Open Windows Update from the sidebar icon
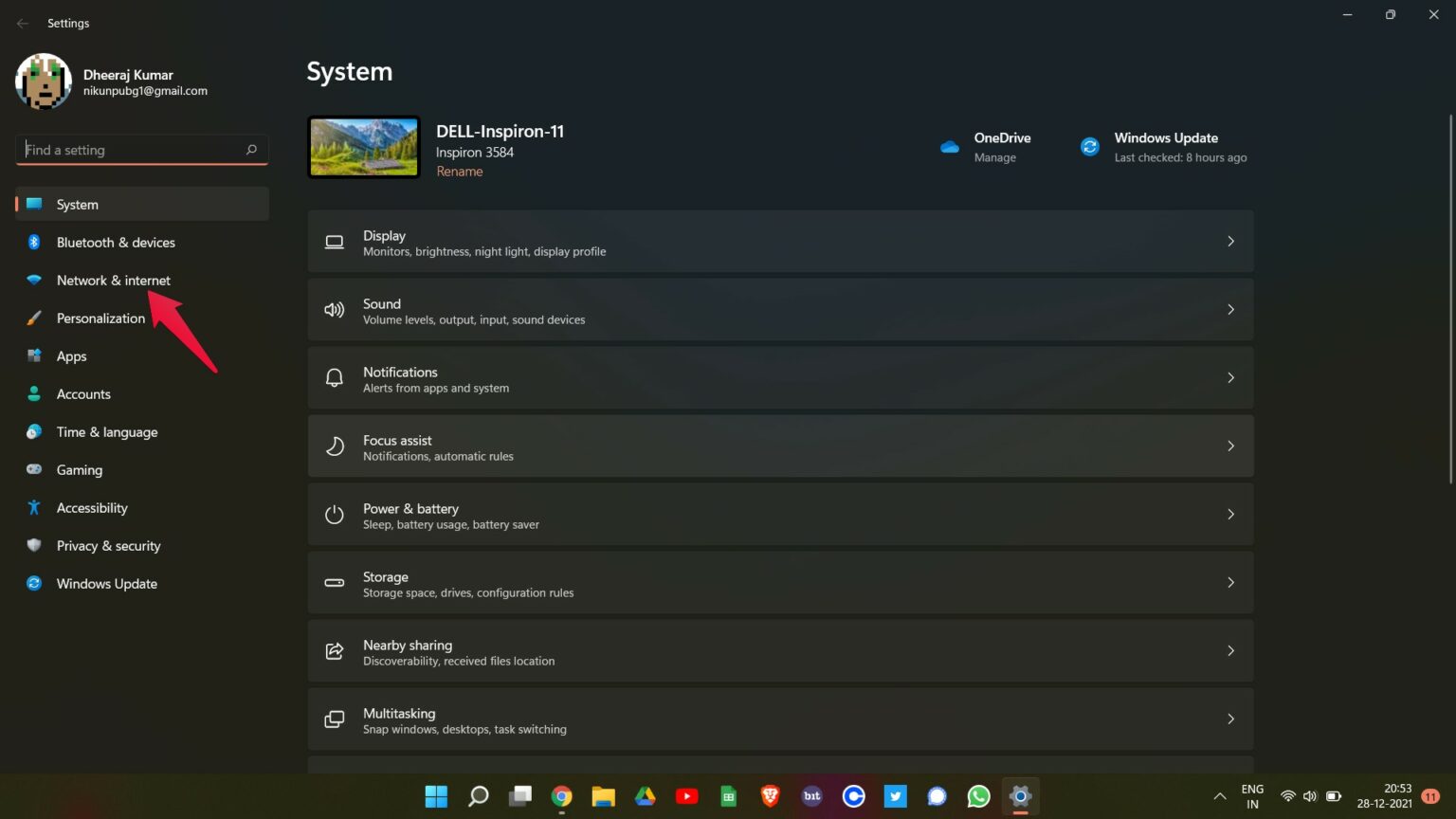The height and width of the screenshot is (819, 1456). 34,584
